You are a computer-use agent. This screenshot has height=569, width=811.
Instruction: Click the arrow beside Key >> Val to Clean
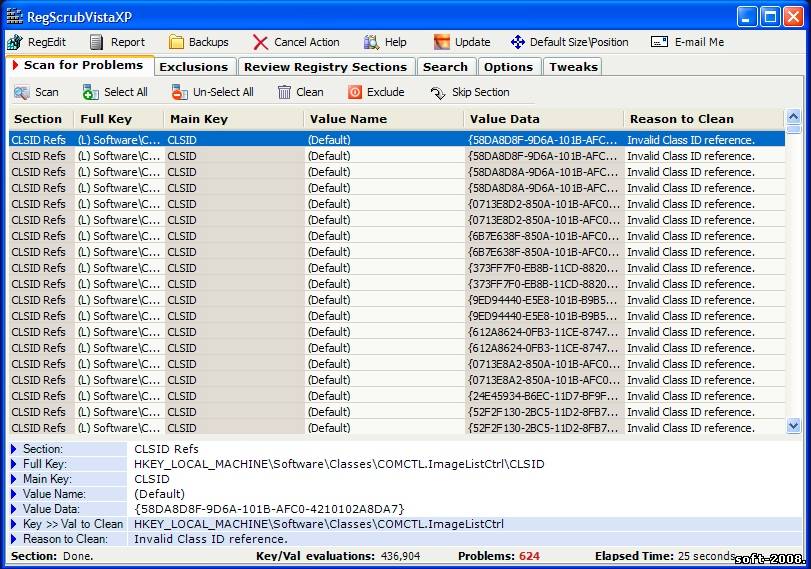coord(14,524)
